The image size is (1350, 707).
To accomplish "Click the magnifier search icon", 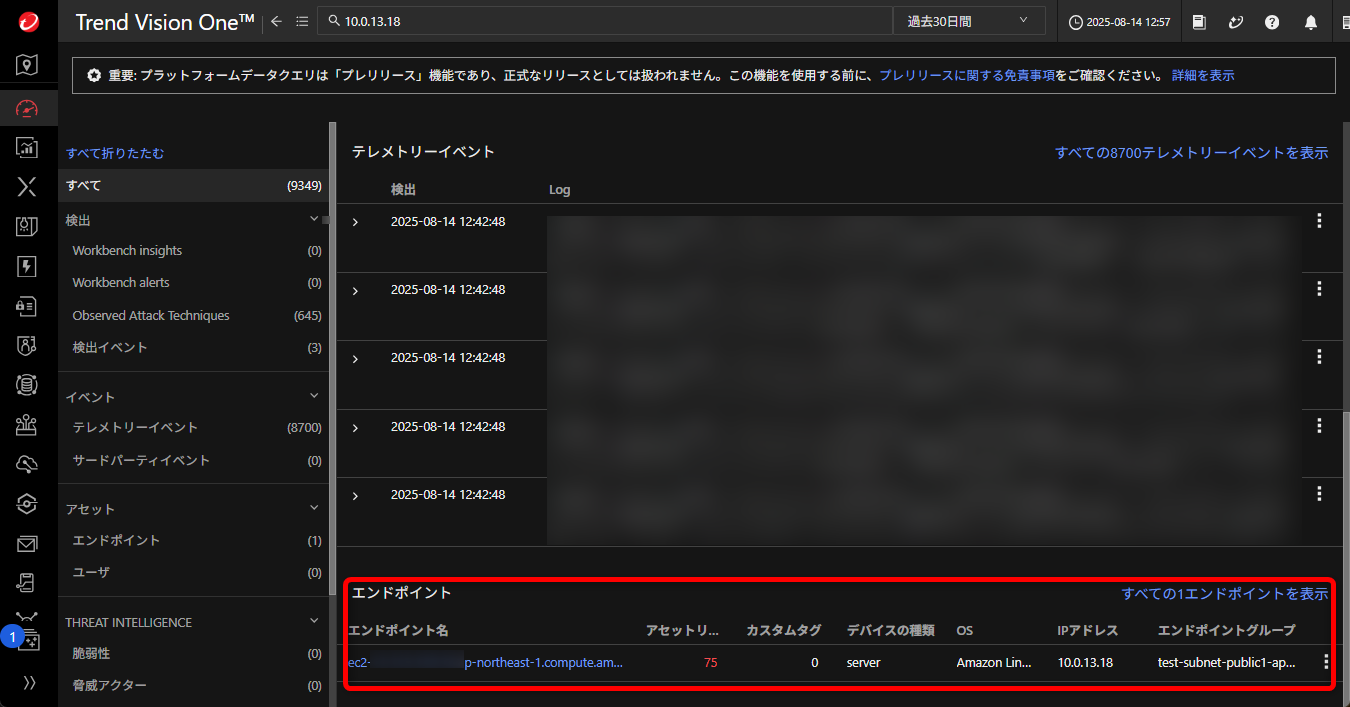I will click(x=334, y=21).
